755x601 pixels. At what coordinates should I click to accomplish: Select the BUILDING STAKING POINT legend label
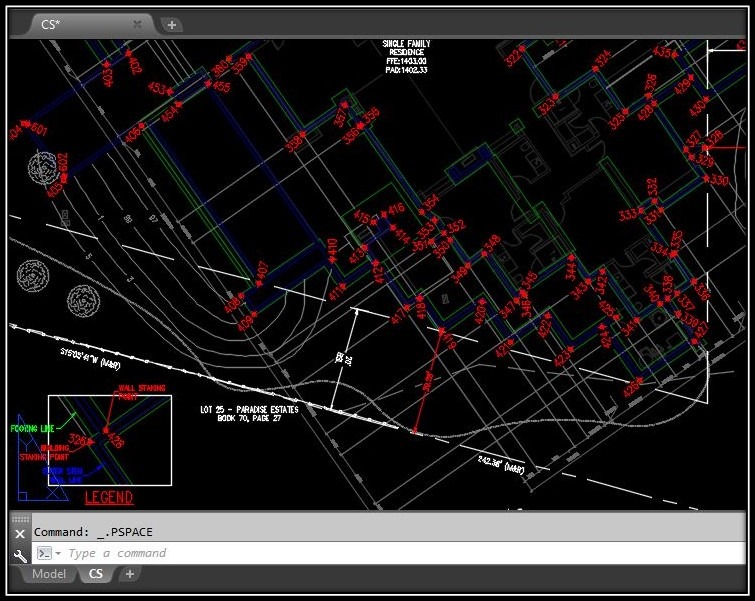click(45, 453)
